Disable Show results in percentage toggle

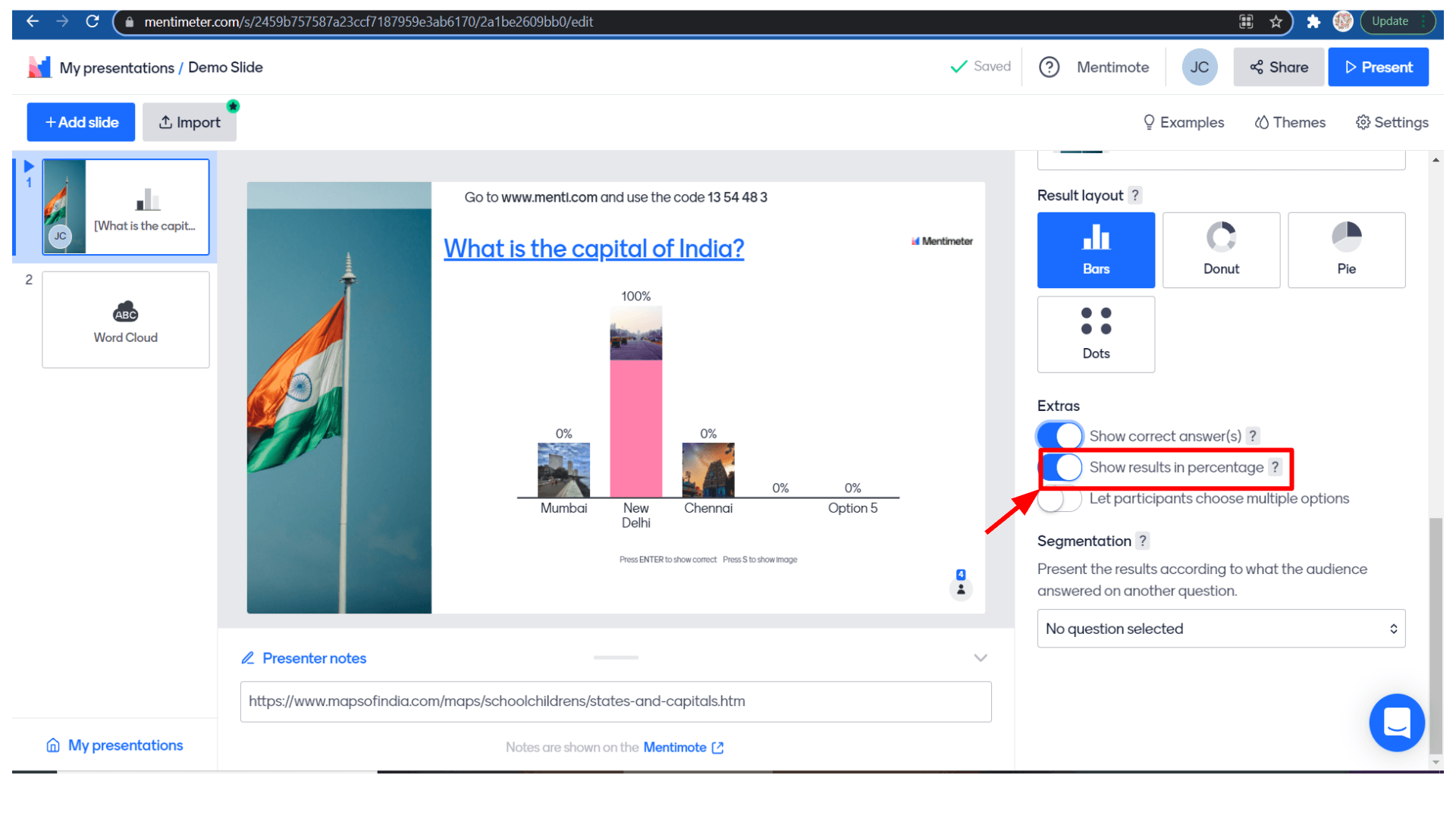1061,467
